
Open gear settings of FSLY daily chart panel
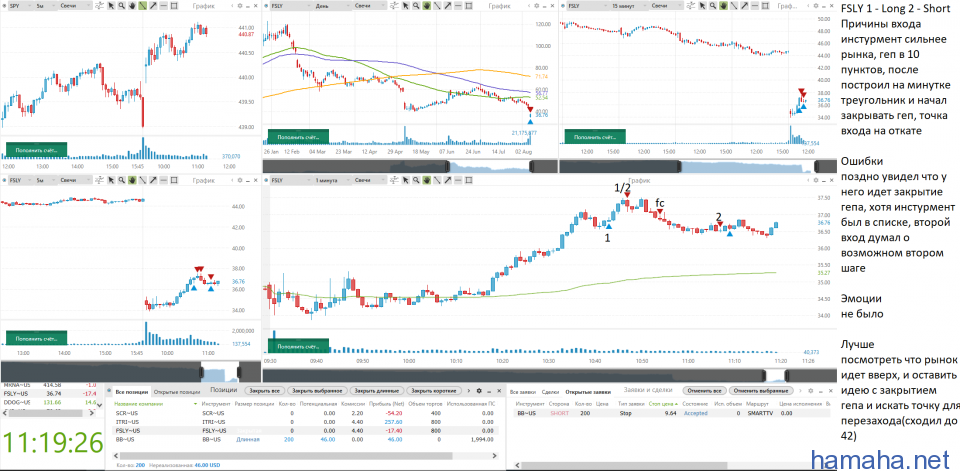pyautogui.click(x=536, y=6)
